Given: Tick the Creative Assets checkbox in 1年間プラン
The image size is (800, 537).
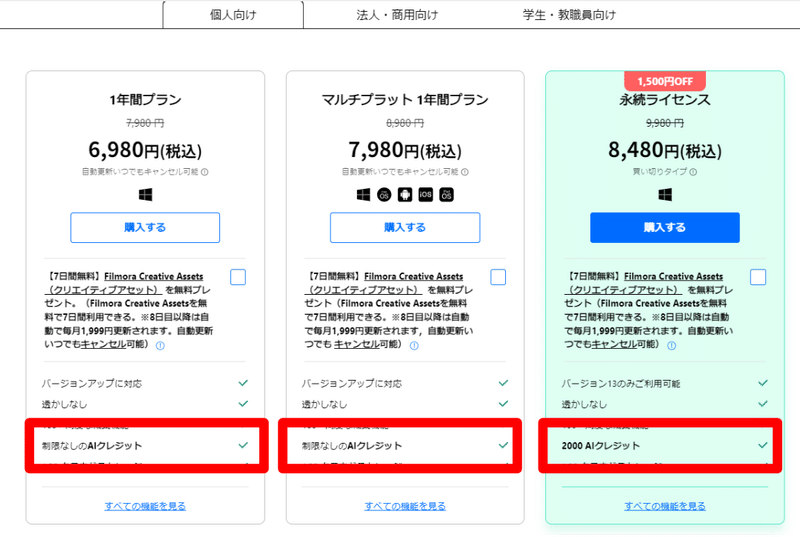Looking at the screenshot, I should pyautogui.click(x=238, y=277).
